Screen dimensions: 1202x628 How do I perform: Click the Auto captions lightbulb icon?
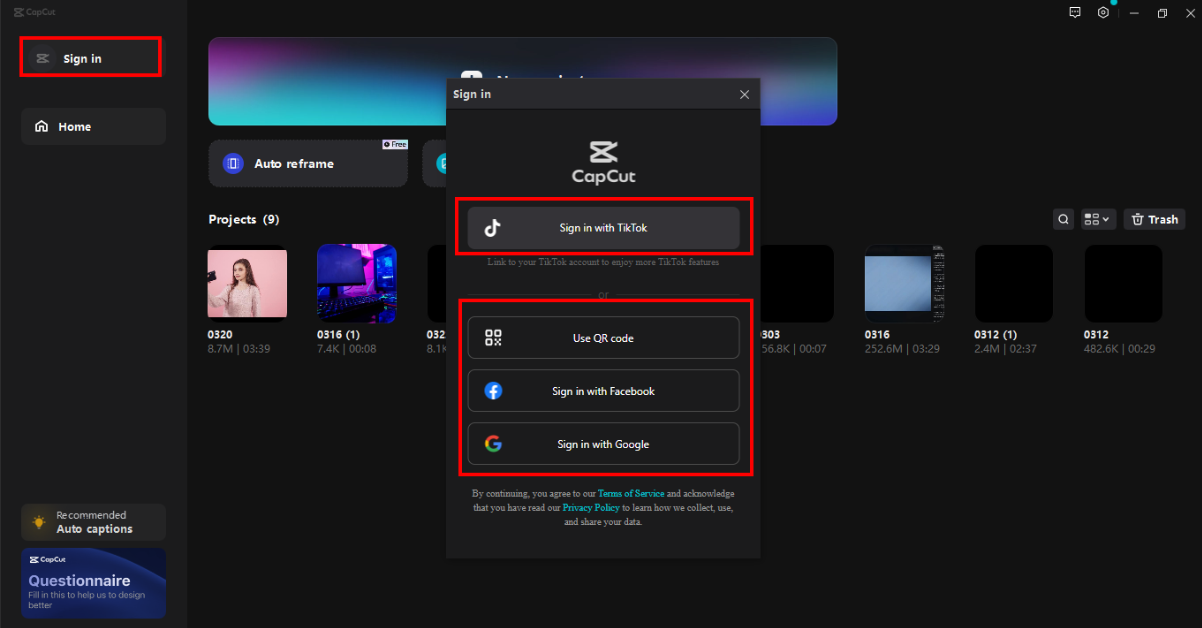point(39,522)
